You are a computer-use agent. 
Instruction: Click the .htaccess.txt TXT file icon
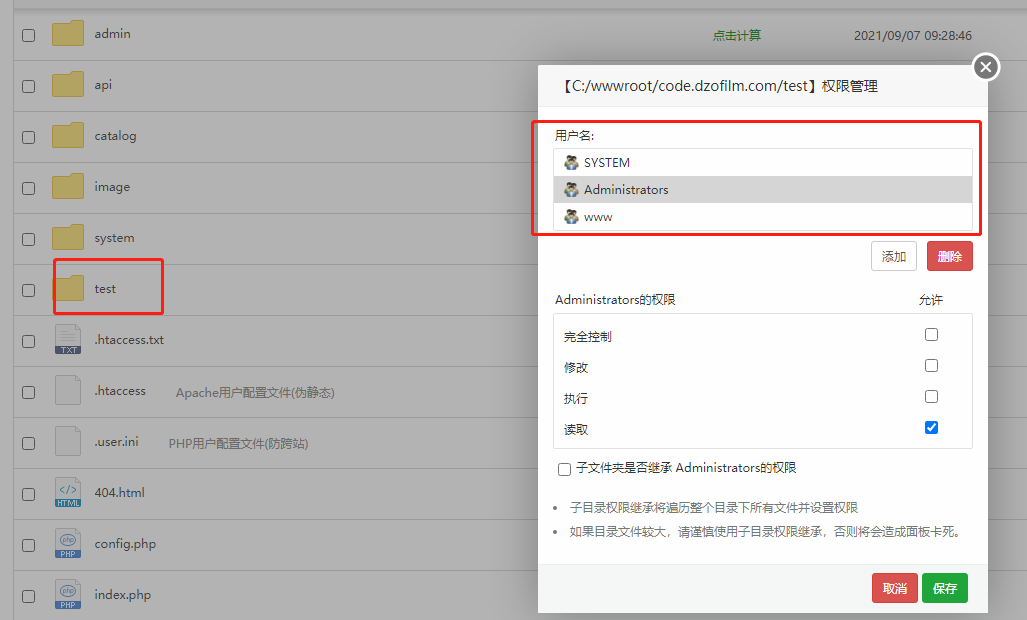[68, 340]
